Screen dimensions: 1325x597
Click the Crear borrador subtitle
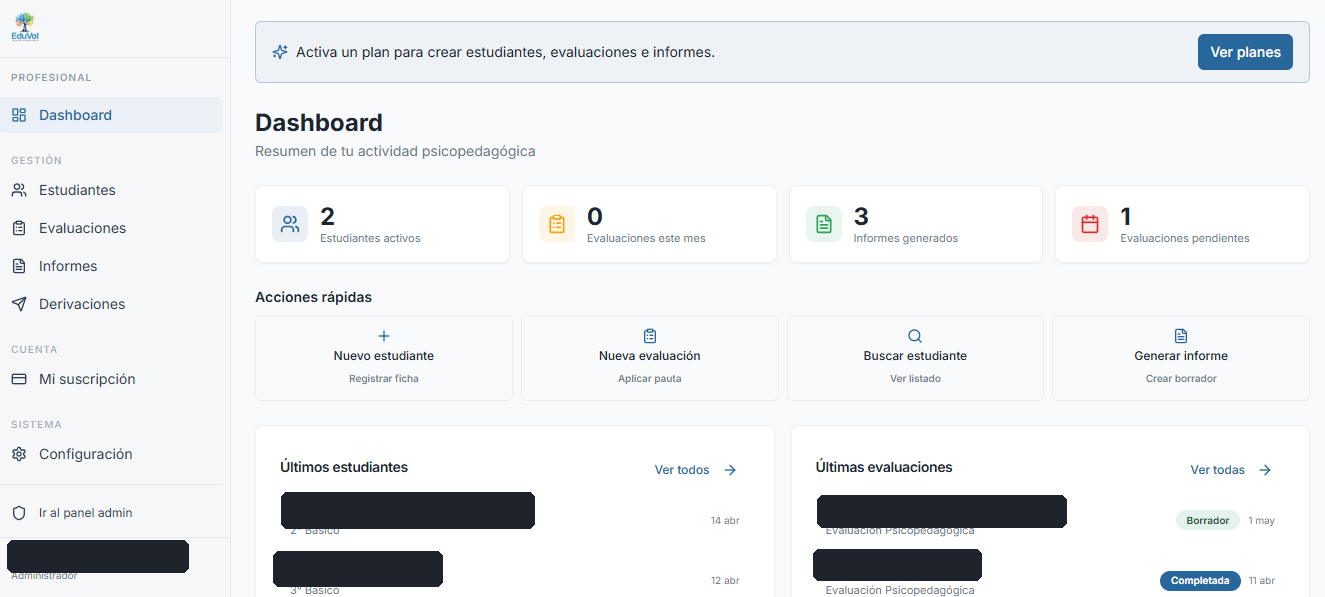tap(1181, 379)
